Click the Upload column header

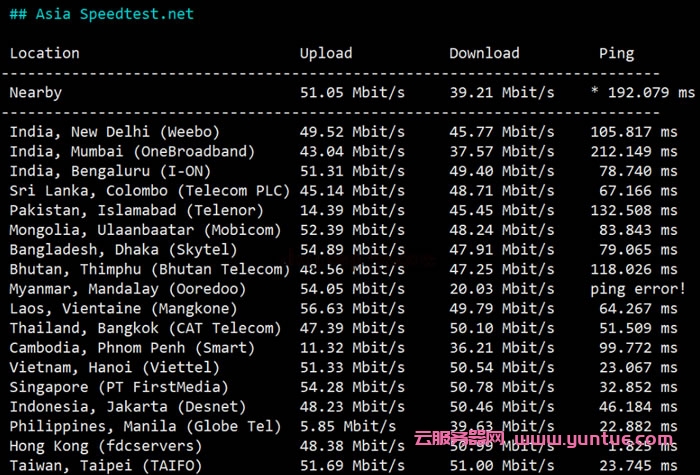coord(326,53)
